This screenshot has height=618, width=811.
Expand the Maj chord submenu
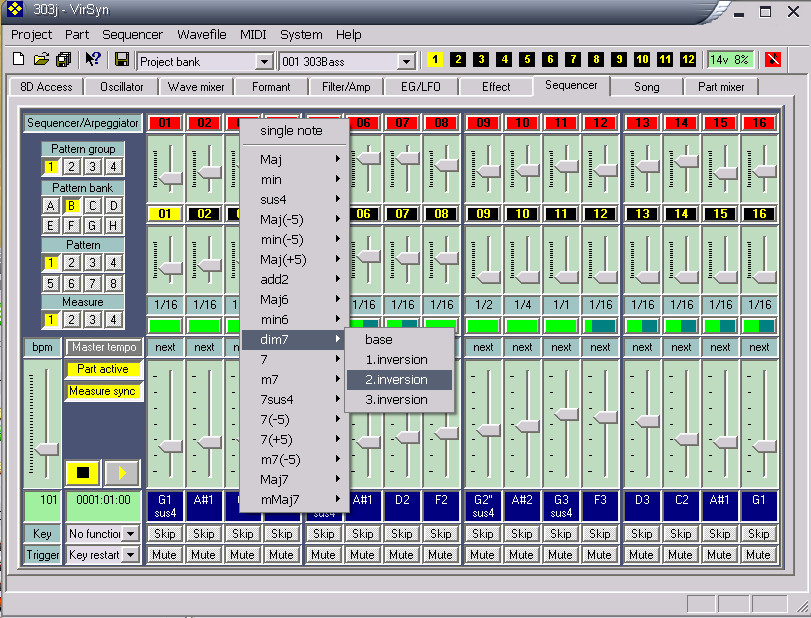pyautogui.click(x=295, y=159)
